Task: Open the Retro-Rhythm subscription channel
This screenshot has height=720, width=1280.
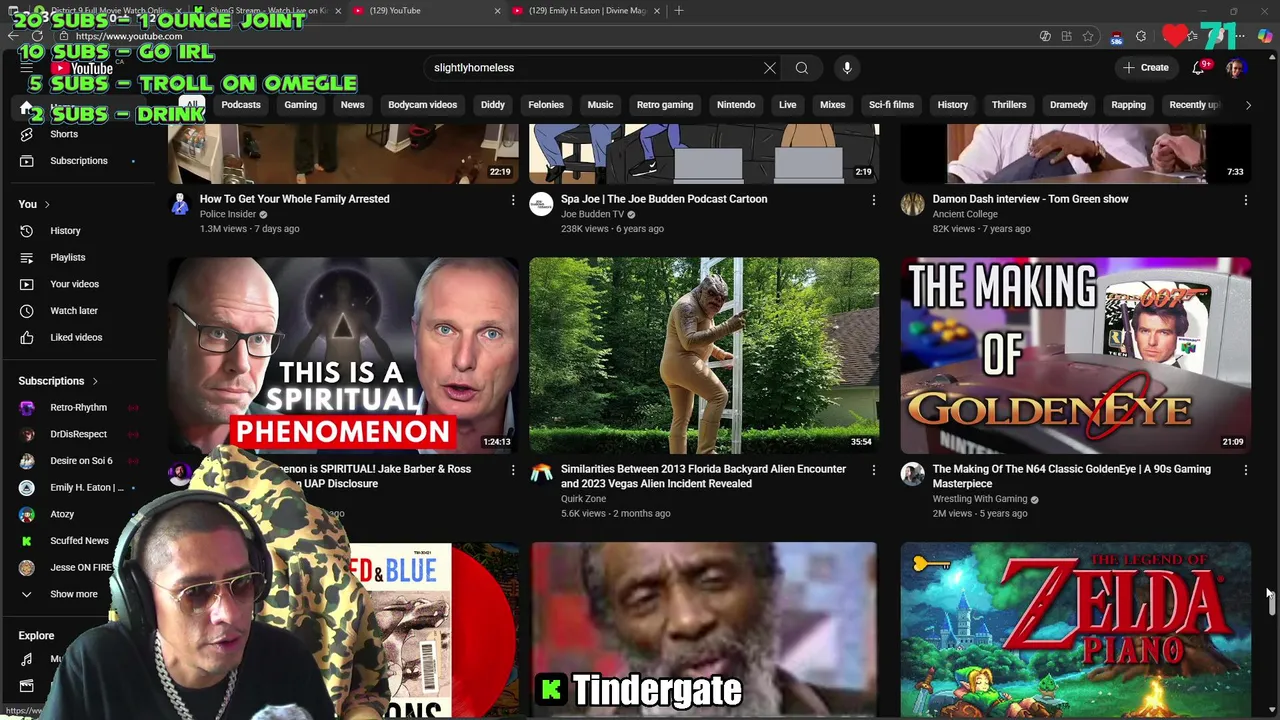Action: click(78, 408)
